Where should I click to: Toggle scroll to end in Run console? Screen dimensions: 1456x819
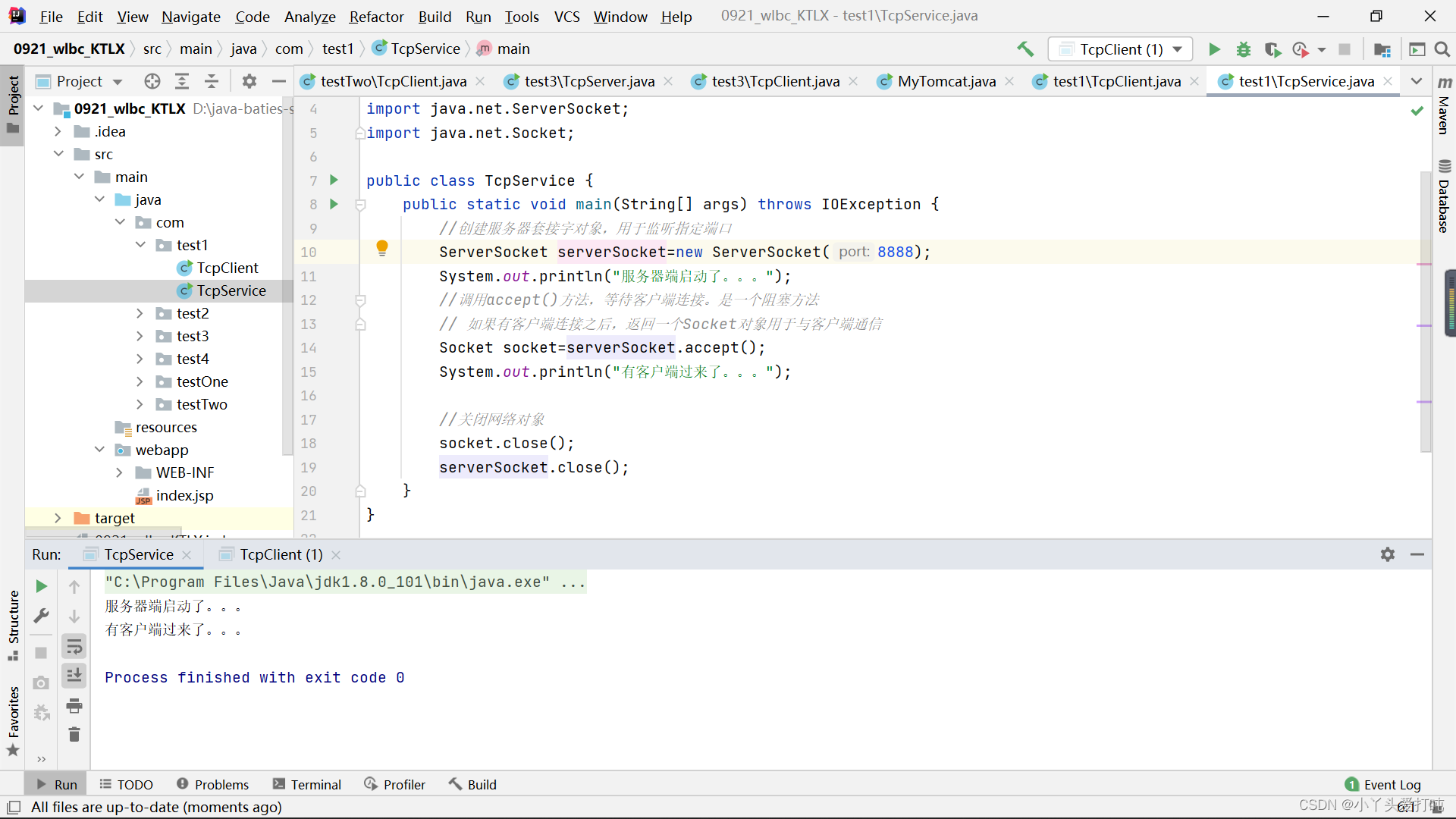click(x=74, y=676)
